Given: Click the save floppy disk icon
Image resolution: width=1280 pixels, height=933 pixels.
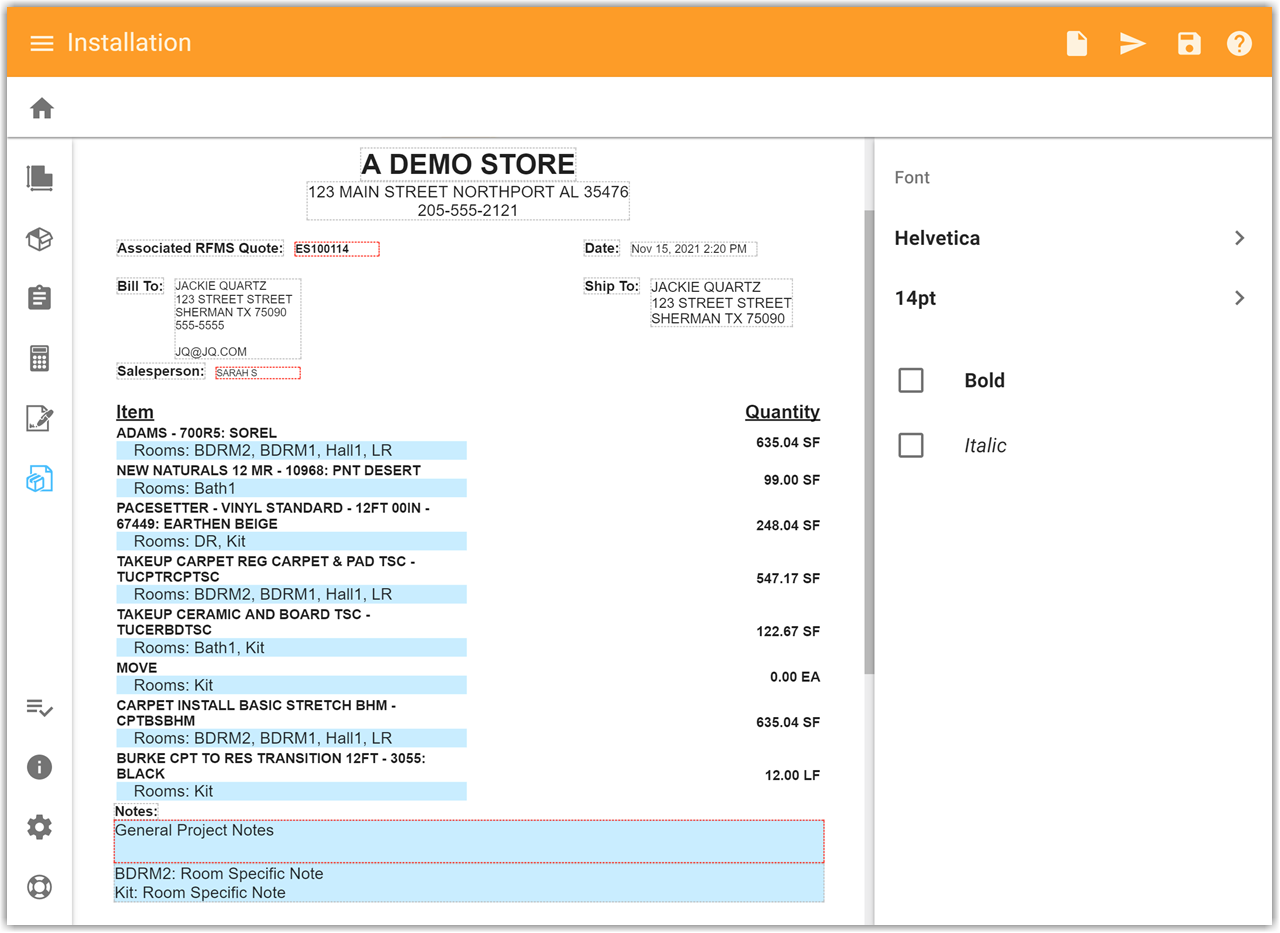Looking at the screenshot, I should (1188, 43).
